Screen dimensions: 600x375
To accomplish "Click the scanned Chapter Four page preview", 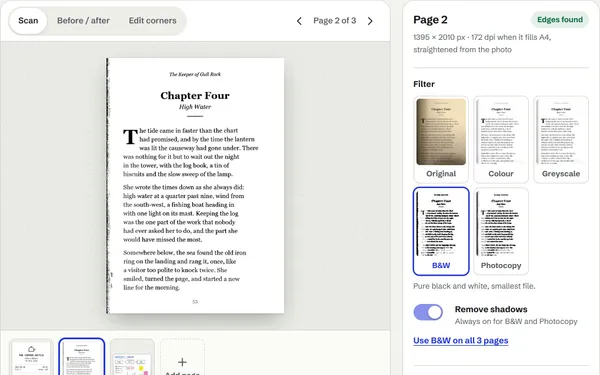I will (x=195, y=186).
